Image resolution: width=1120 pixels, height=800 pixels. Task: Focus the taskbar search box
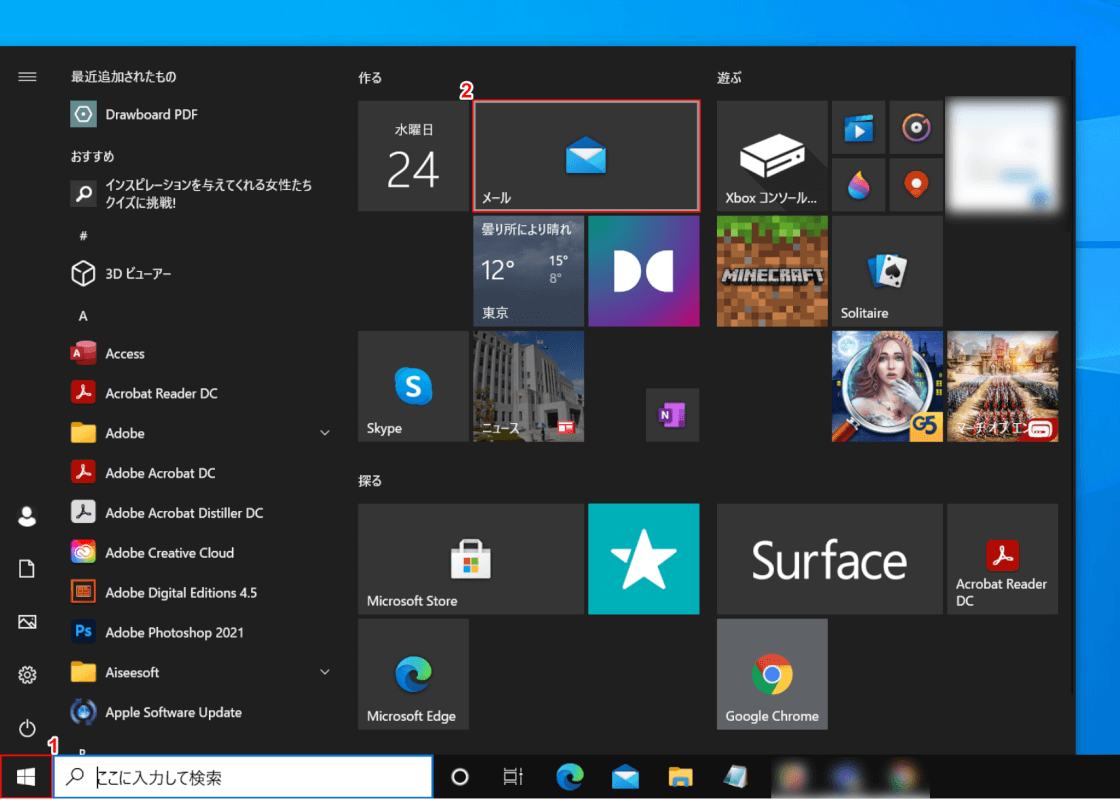tap(244, 776)
